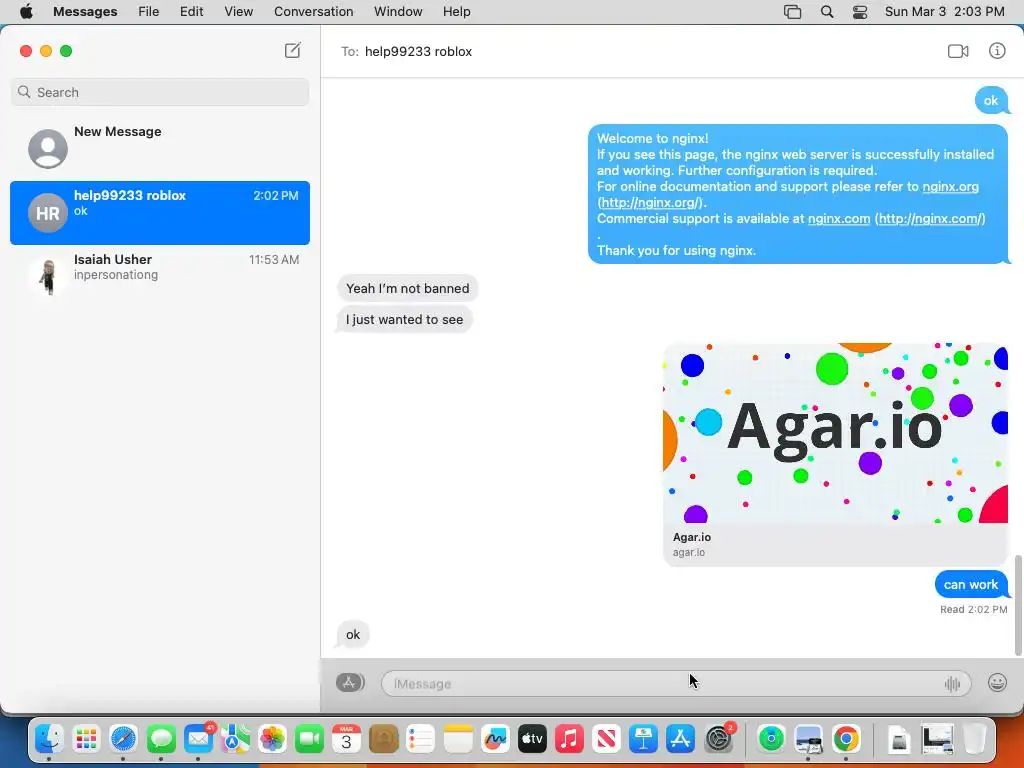Follow the http://nginx.com/ link
This screenshot has height=768, width=1024.
930,218
